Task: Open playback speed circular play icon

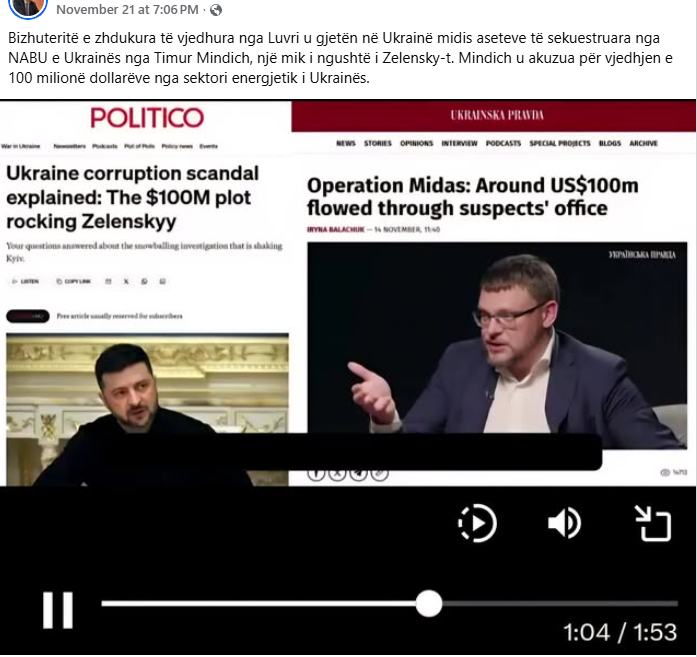Action: point(477,523)
